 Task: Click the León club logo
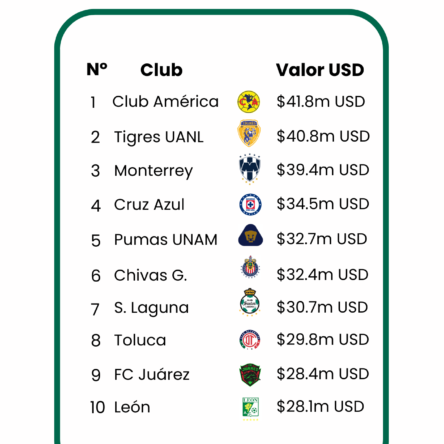(x=250, y=408)
